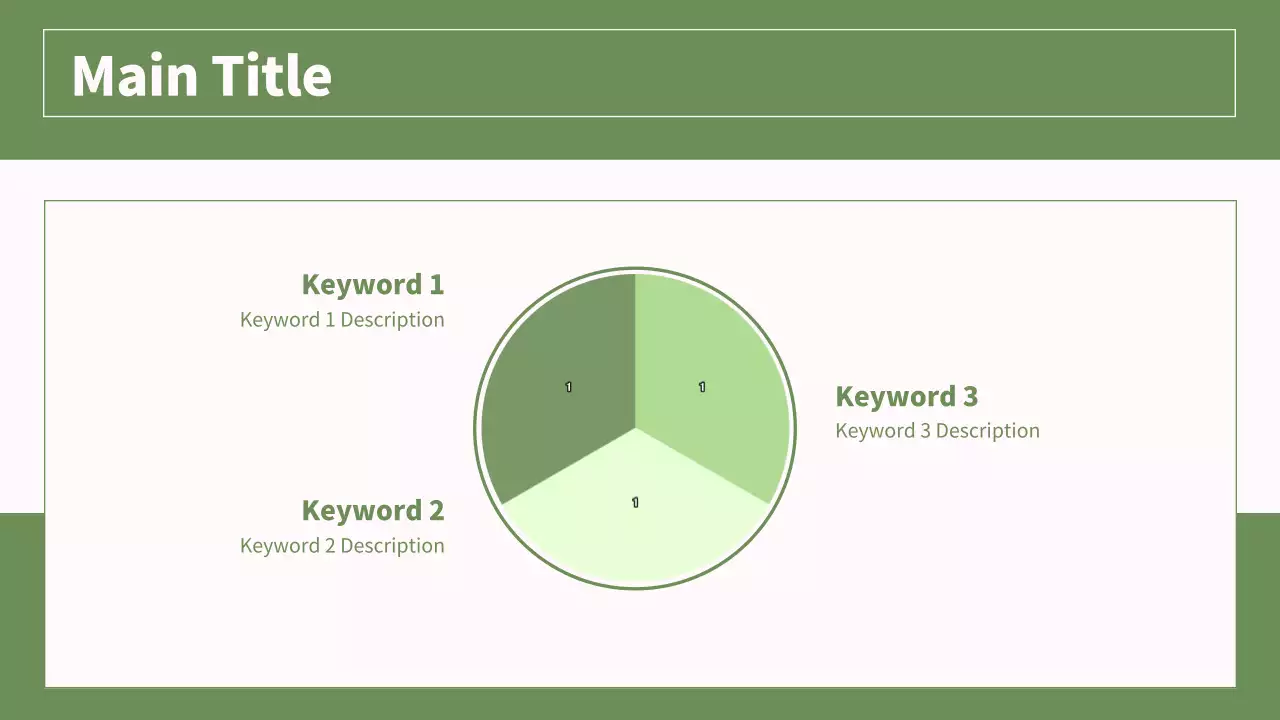Click the data label in the right slice
Viewport: 1280px width, 720px height.
coord(702,387)
